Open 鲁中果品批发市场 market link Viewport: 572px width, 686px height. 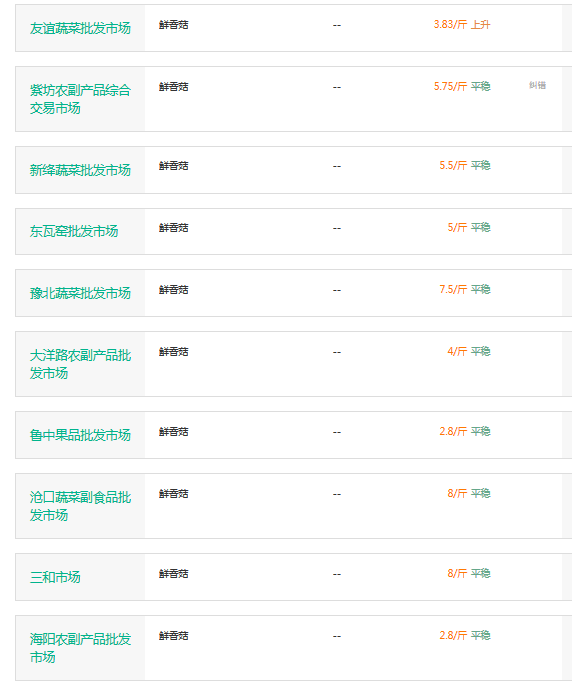click(80, 435)
